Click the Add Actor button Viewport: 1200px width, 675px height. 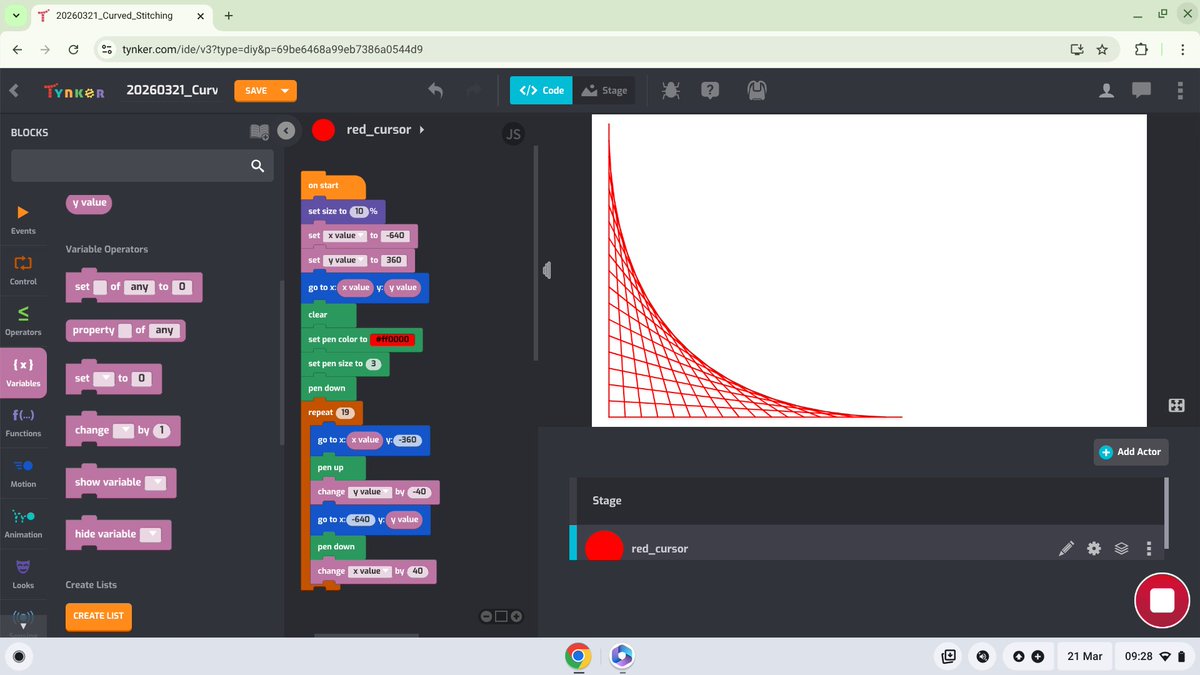(x=1130, y=452)
